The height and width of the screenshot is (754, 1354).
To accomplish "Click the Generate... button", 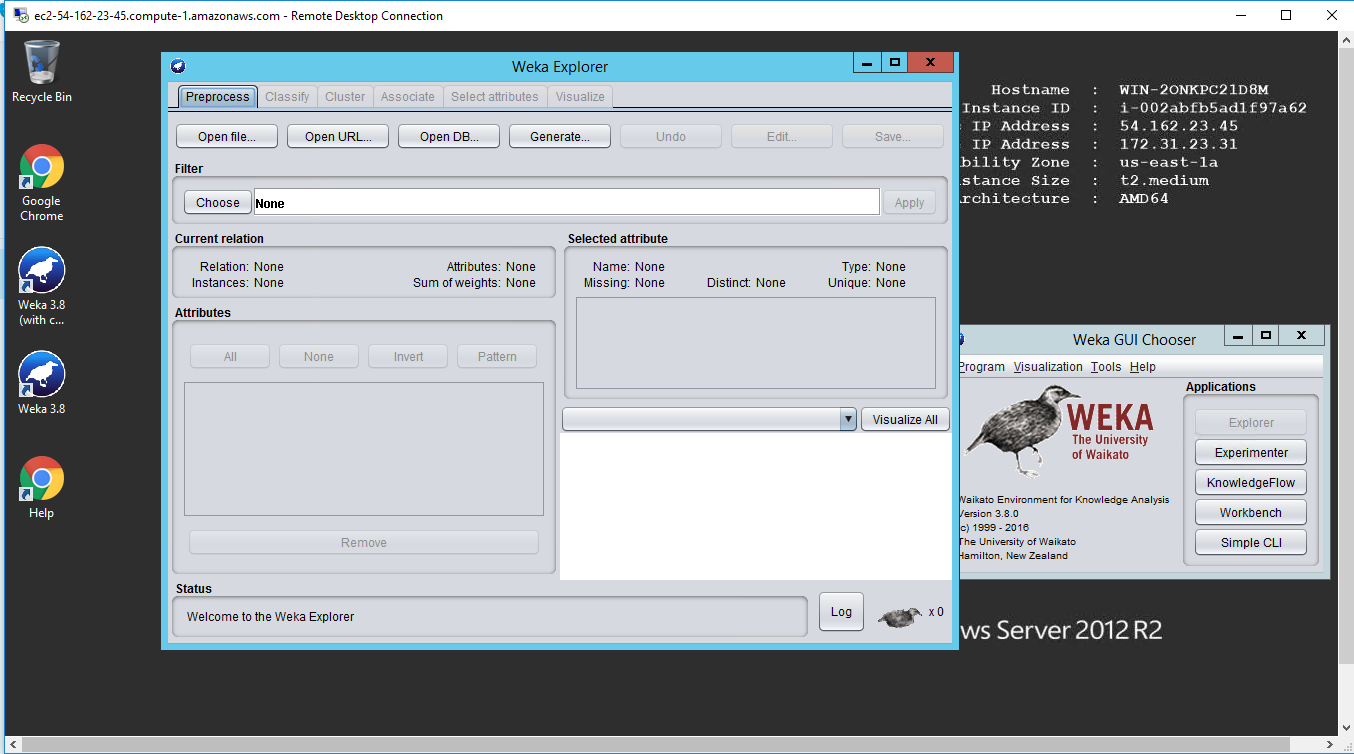I will pos(559,137).
